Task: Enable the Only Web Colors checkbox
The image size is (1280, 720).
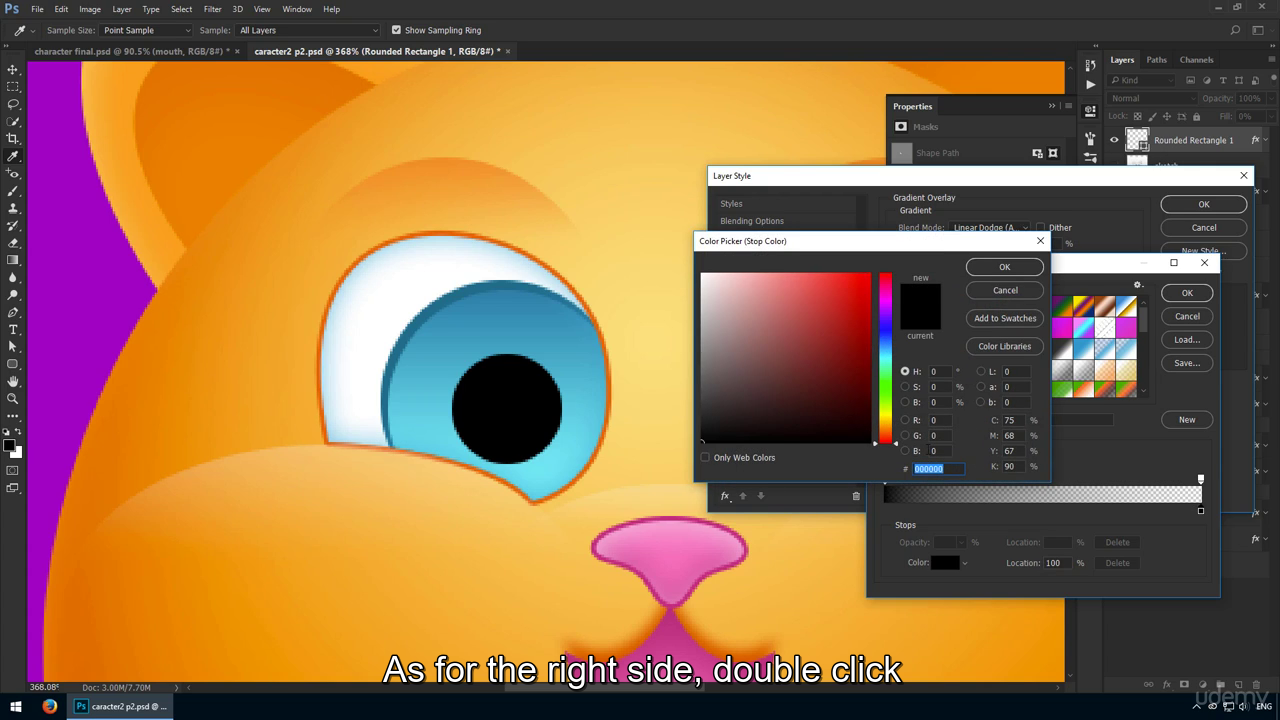Action: point(705,458)
